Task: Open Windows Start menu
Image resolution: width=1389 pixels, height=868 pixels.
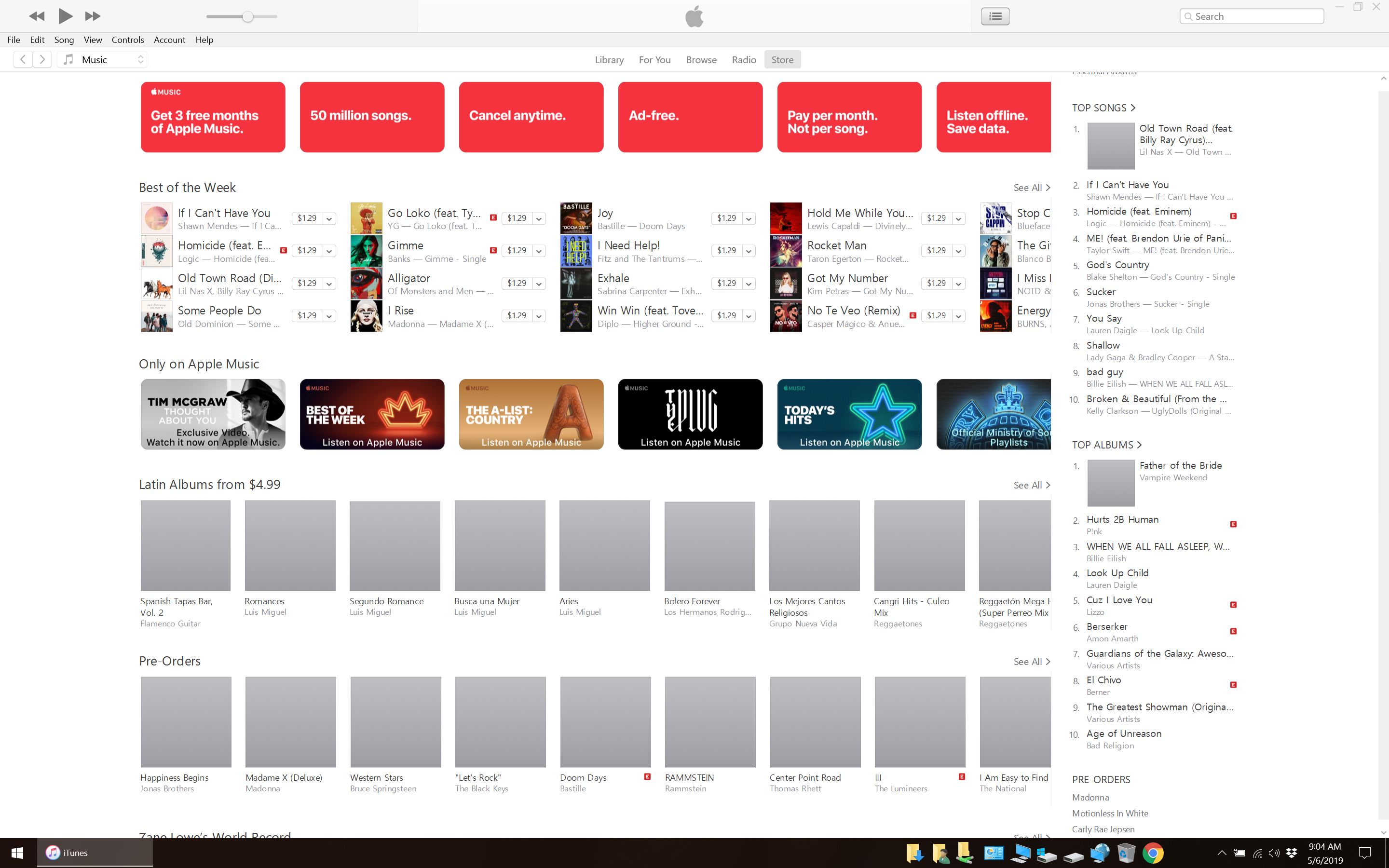Action: 17,853
